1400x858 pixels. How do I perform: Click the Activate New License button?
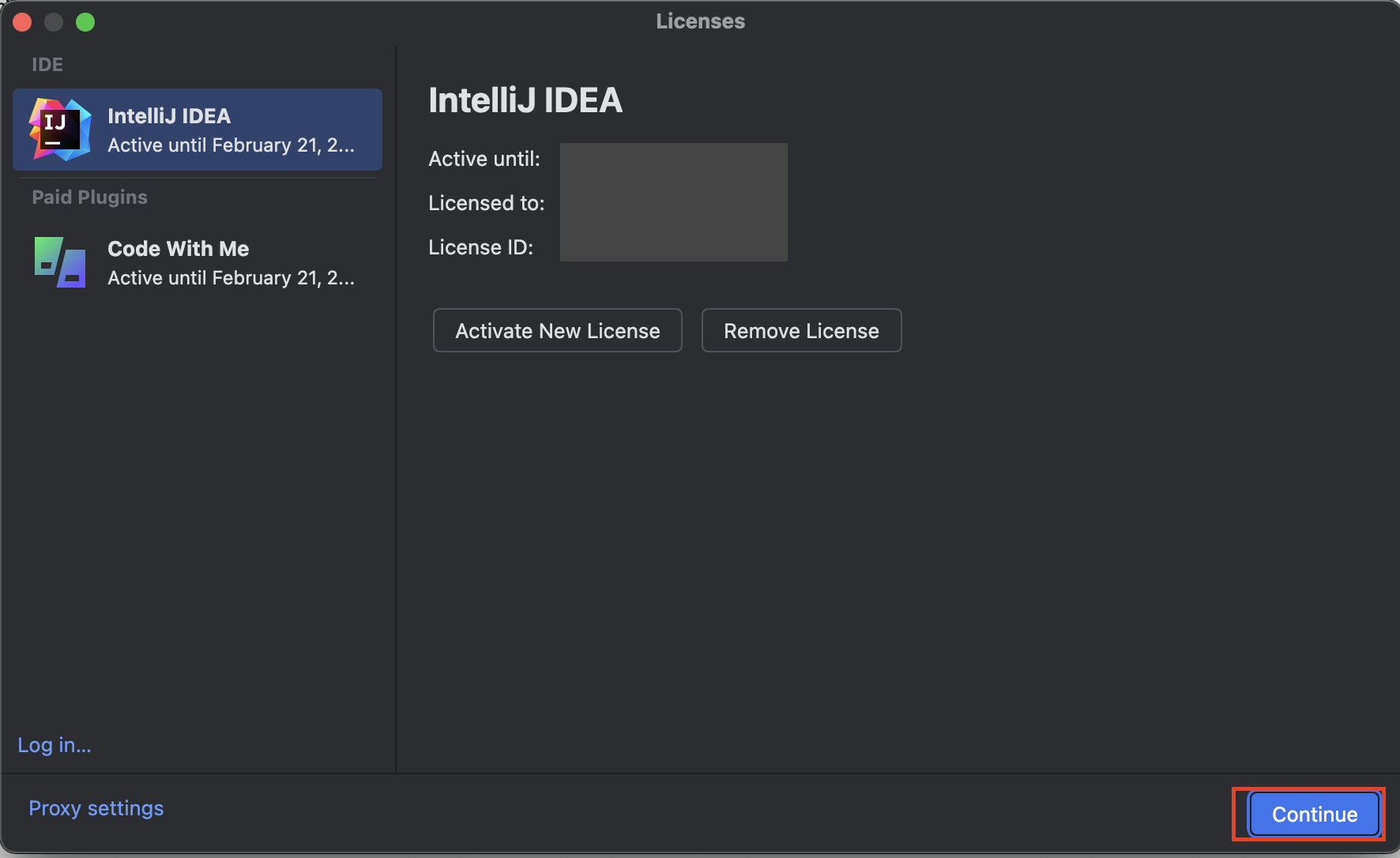click(558, 330)
